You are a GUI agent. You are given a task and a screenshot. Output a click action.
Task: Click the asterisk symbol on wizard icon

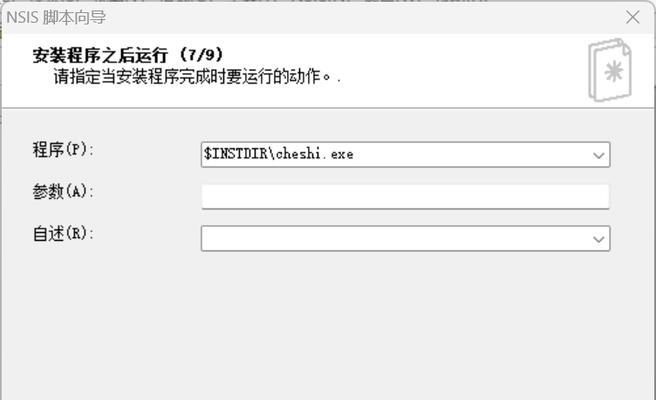(x=614, y=72)
